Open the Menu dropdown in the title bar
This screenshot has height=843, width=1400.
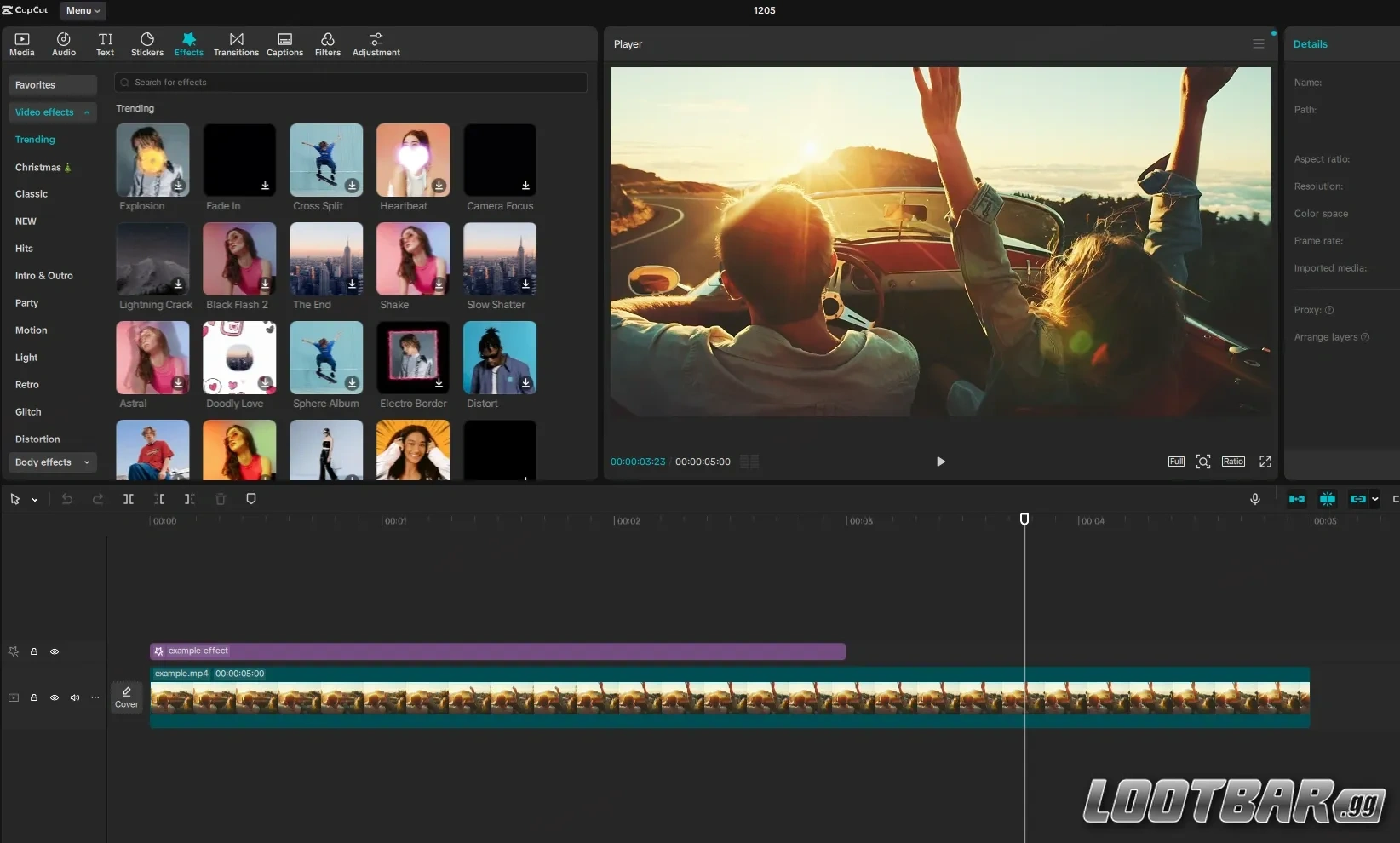pos(83,10)
